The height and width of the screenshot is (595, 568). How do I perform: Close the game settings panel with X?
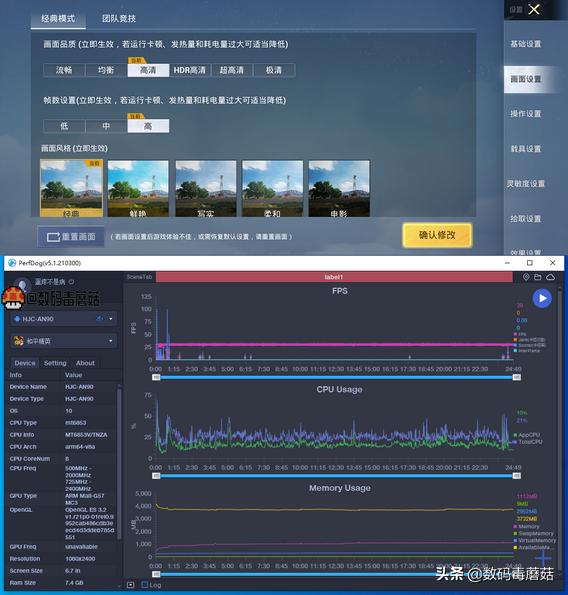pos(534,9)
